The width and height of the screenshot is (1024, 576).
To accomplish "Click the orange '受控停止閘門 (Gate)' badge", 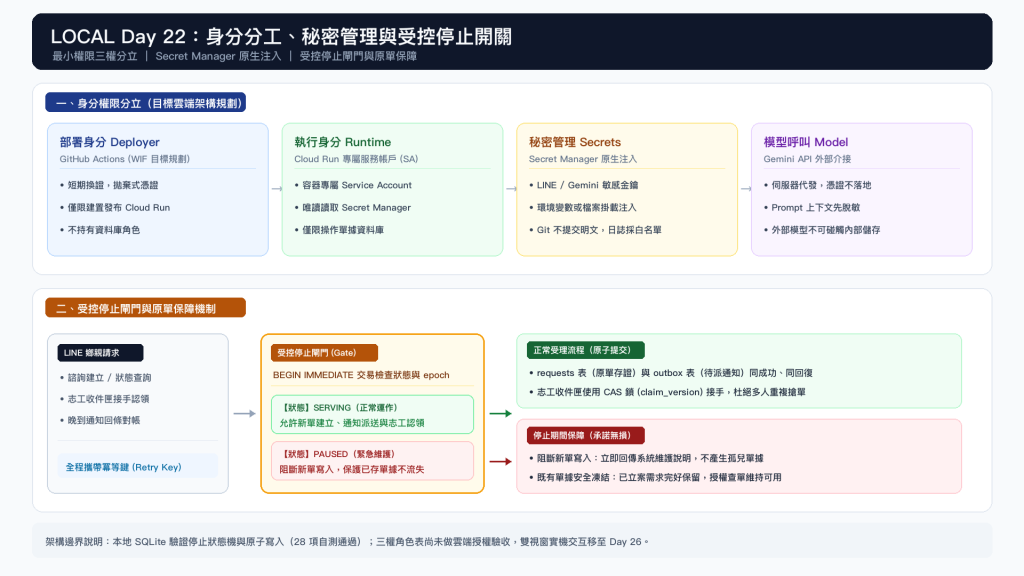I will tap(325, 353).
